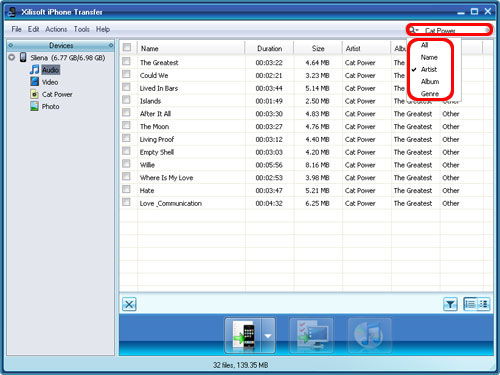The image size is (500, 375).
Task: Sort by the Size column header
Action: click(318, 48)
